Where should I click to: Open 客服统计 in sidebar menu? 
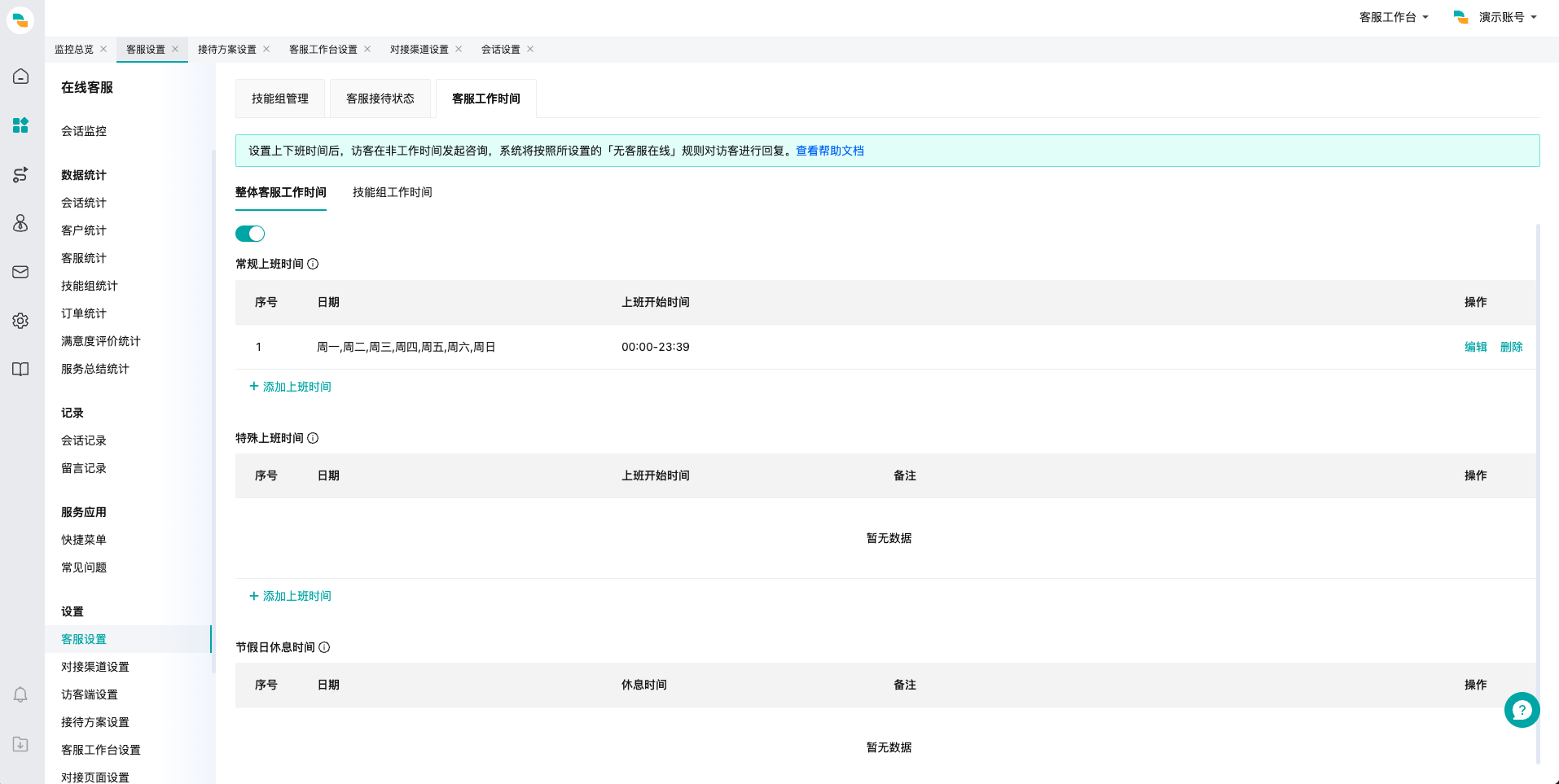click(x=84, y=258)
